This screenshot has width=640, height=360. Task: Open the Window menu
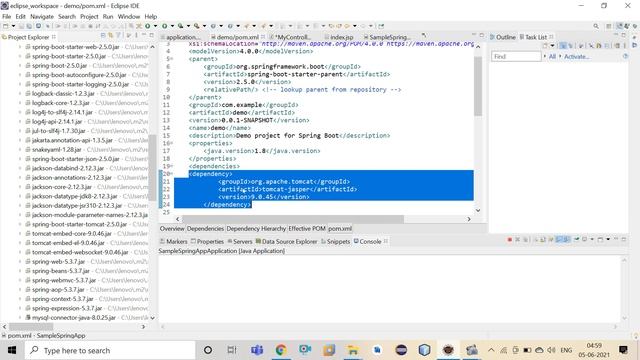(129, 16)
